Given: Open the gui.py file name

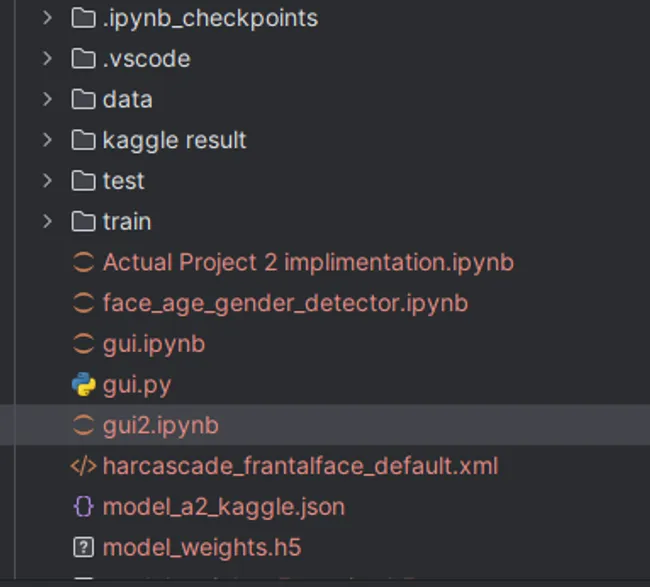Looking at the screenshot, I should pos(137,384).
